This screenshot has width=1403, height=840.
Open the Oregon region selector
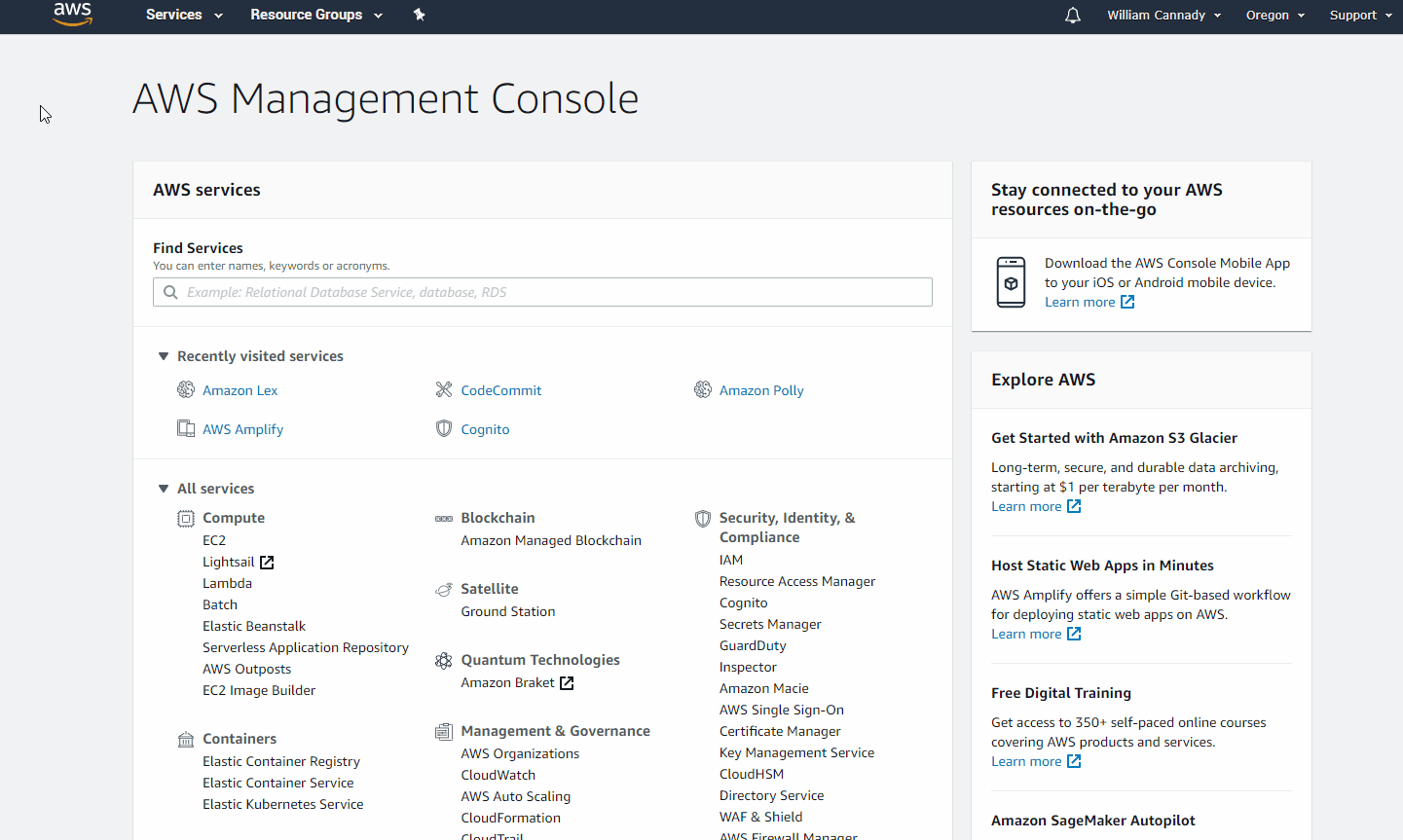(x=1275, y=15)
